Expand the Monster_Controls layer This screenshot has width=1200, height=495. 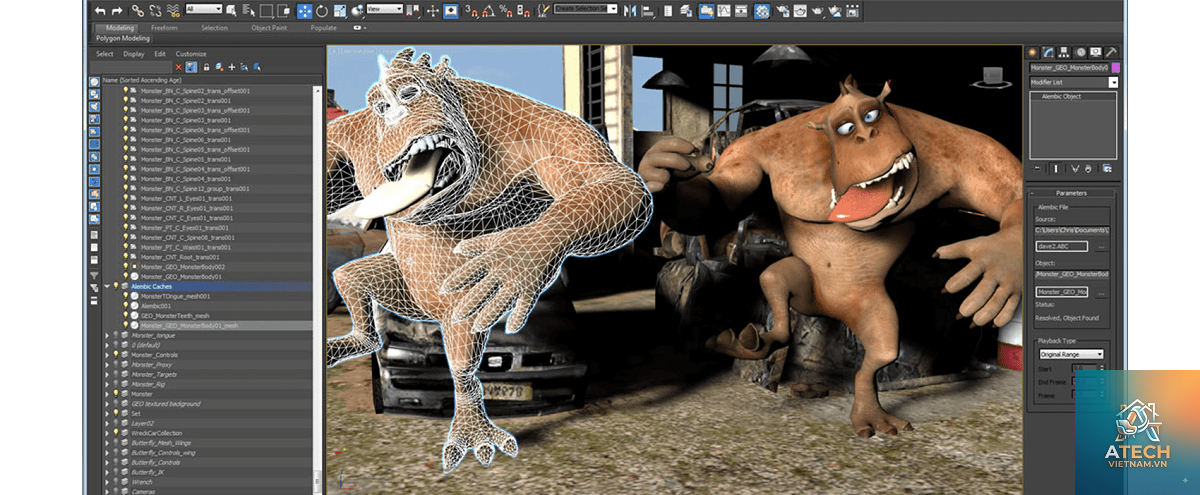pyautogui.click(x=107, y=355)
